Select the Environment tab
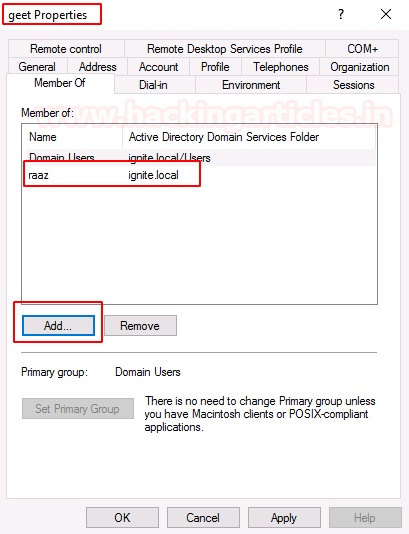Screen dimensions: 409x534 251,85
